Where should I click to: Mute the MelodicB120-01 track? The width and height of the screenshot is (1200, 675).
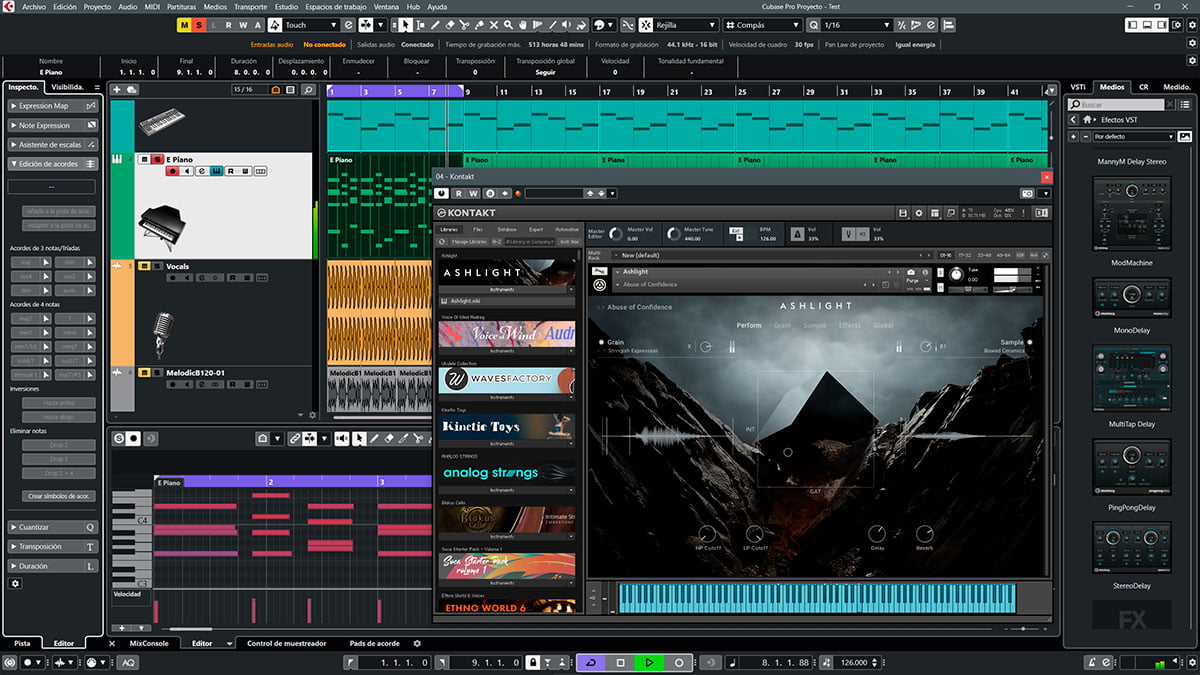144,373
